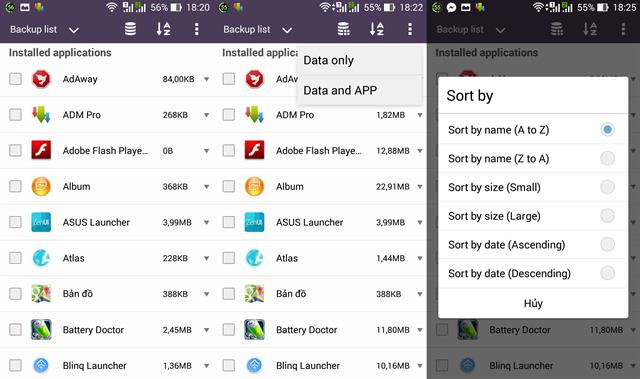Expand Adobe Flash Player arrow in left screen
Image resolution: width=640 pixels, height=379 pixels.
pos(207,151)
